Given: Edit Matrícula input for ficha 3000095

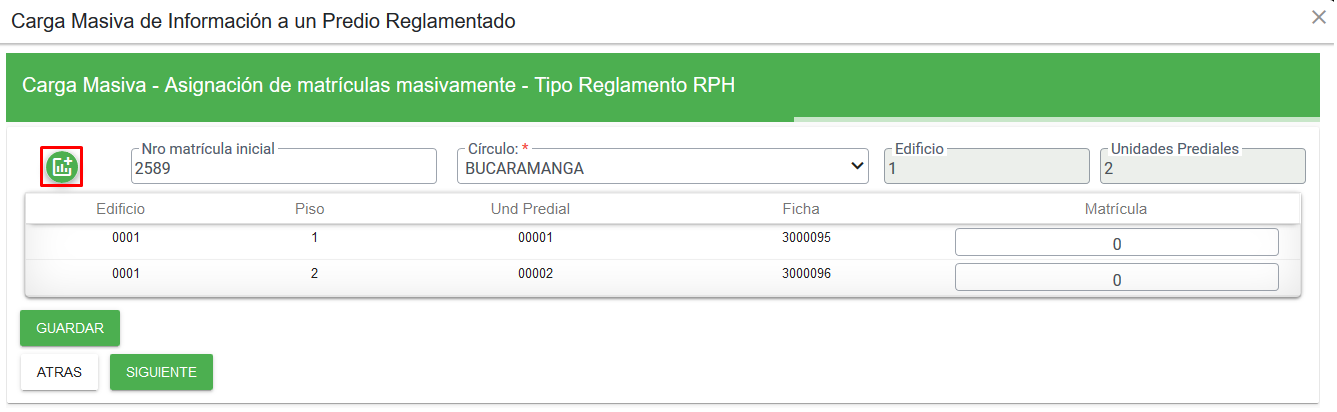Looking at the screenshot, I should click(x=1116, y=243).
